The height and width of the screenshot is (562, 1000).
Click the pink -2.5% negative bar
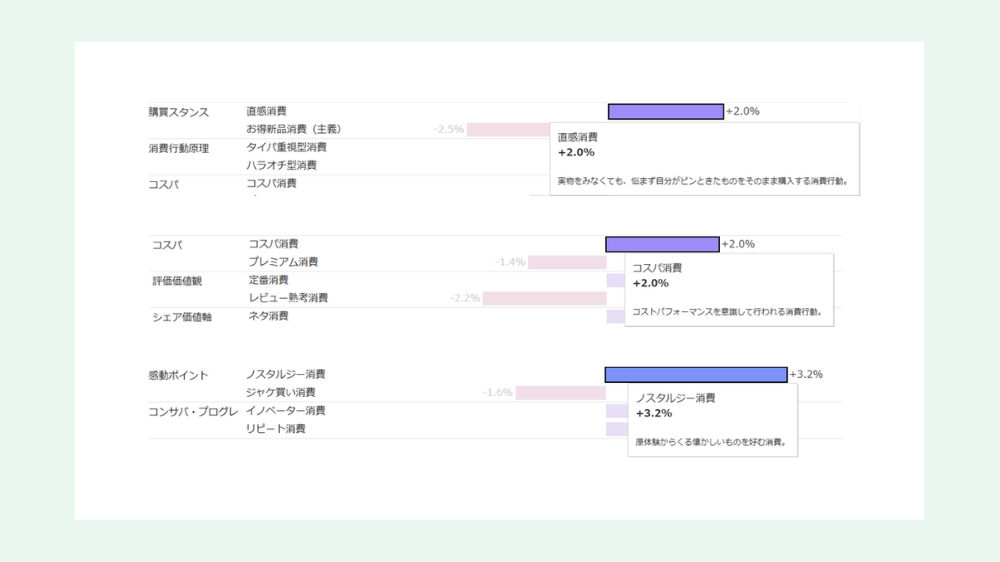click(x=508, y=130)
